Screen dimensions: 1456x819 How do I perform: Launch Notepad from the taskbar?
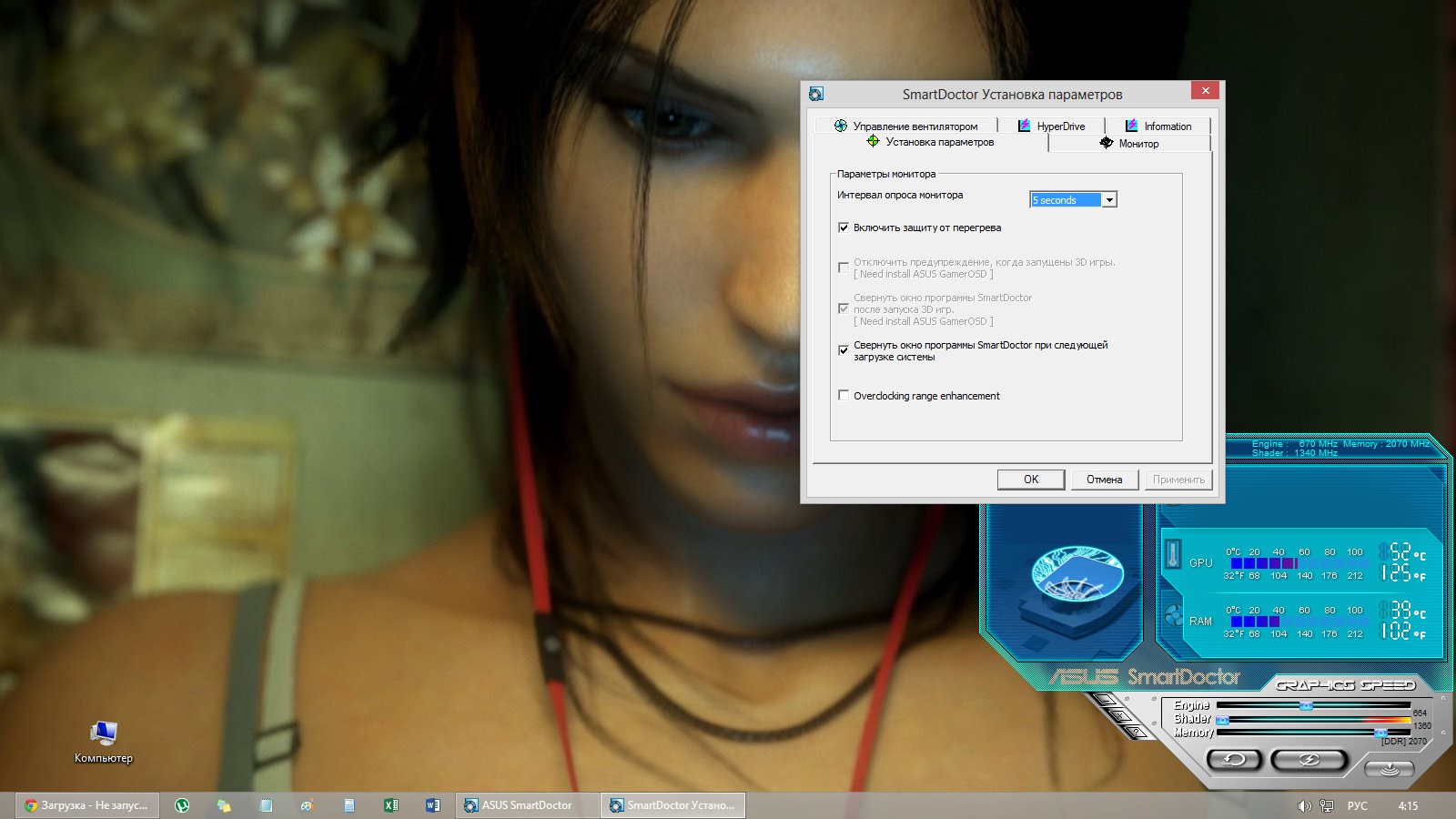[266, 805]
